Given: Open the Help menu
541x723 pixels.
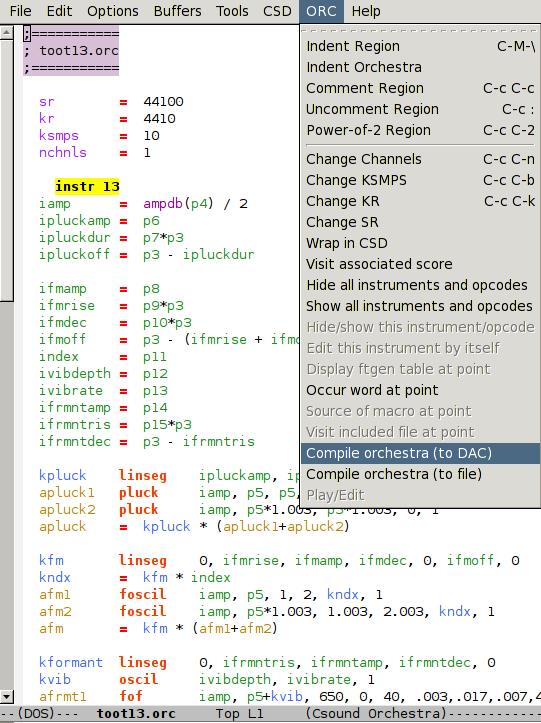Looking at the screenshot, I should 366,11.
